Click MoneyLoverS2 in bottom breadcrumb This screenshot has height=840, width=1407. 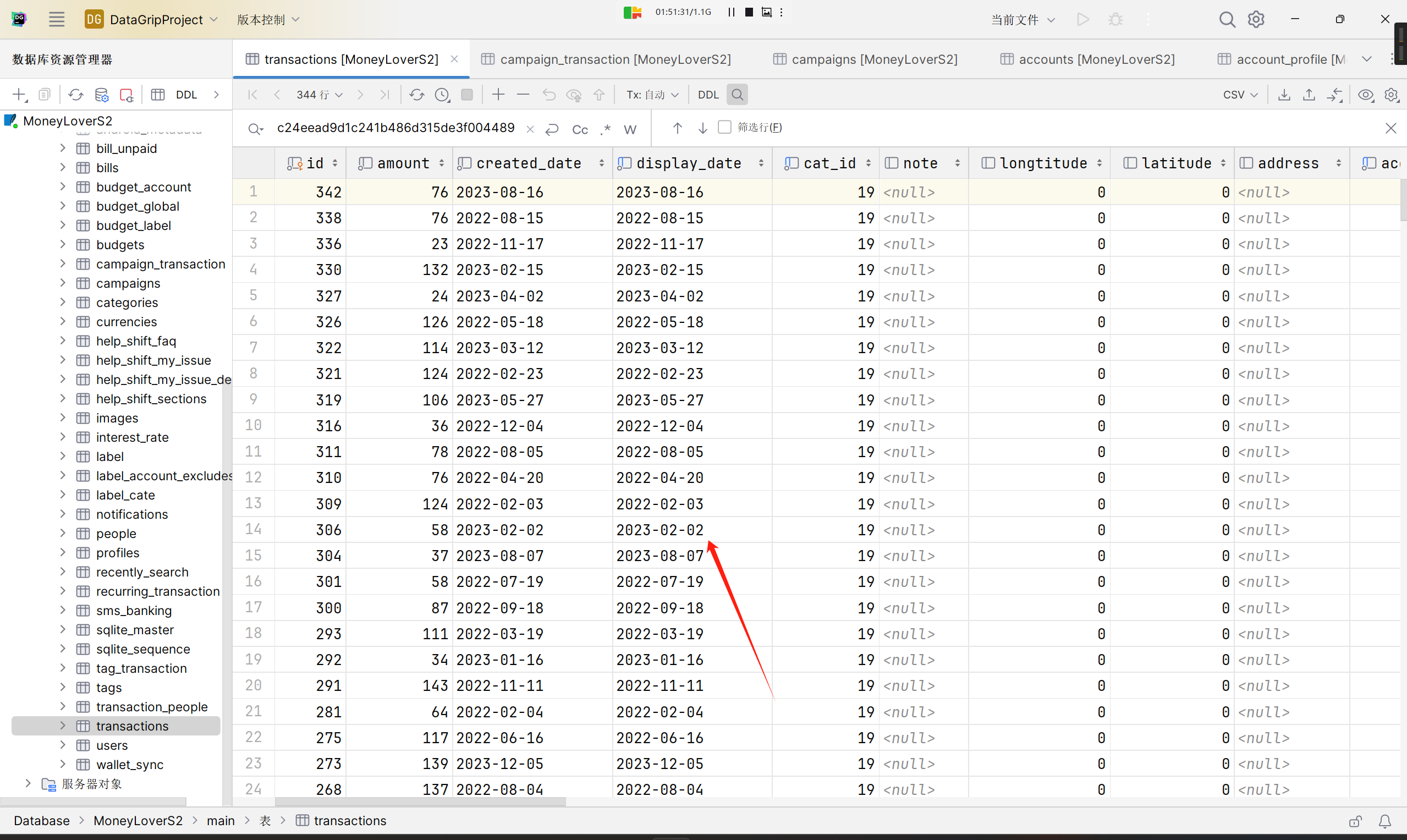(x=138, y=820)
